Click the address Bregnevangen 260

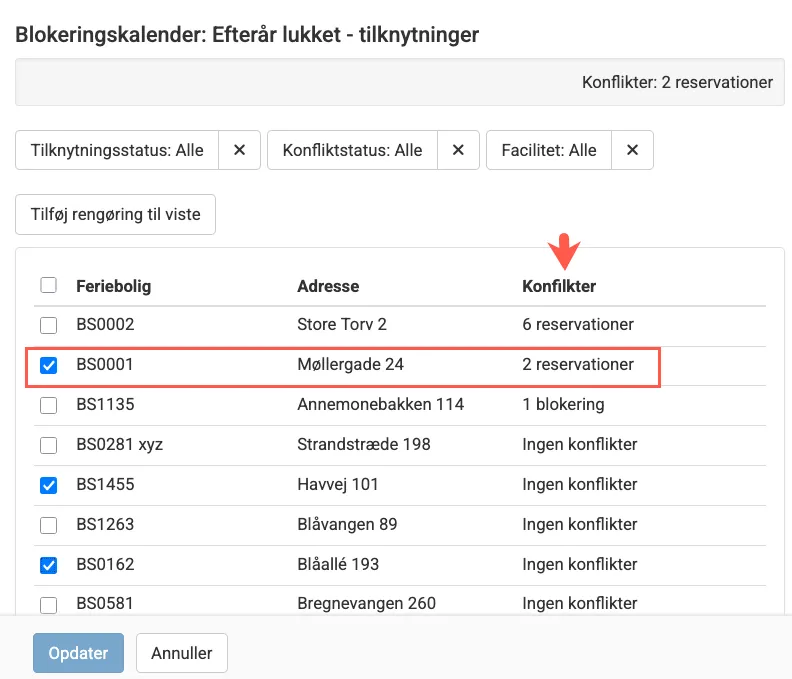coord(366,603)
